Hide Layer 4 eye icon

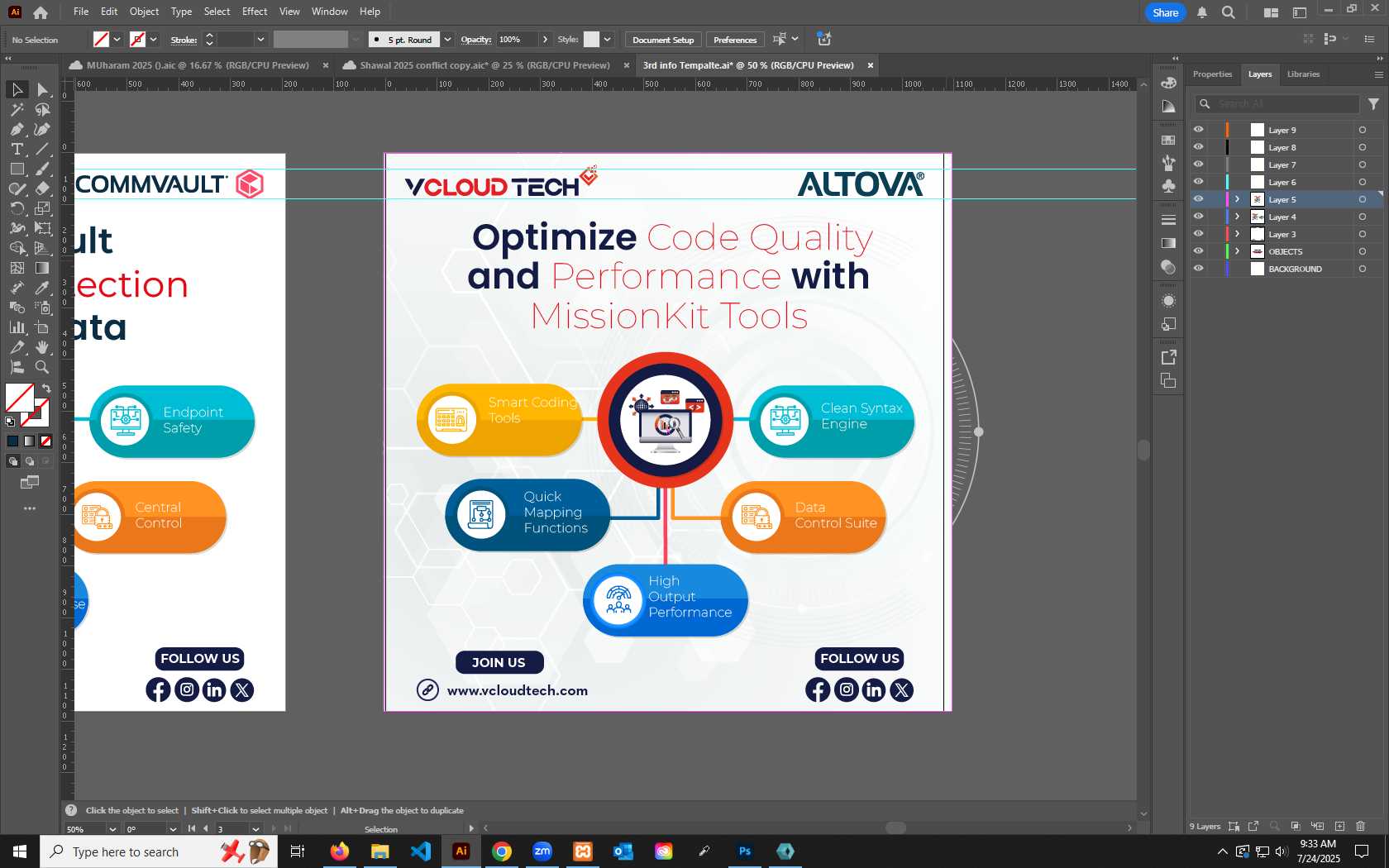[x=1198, y=217]
